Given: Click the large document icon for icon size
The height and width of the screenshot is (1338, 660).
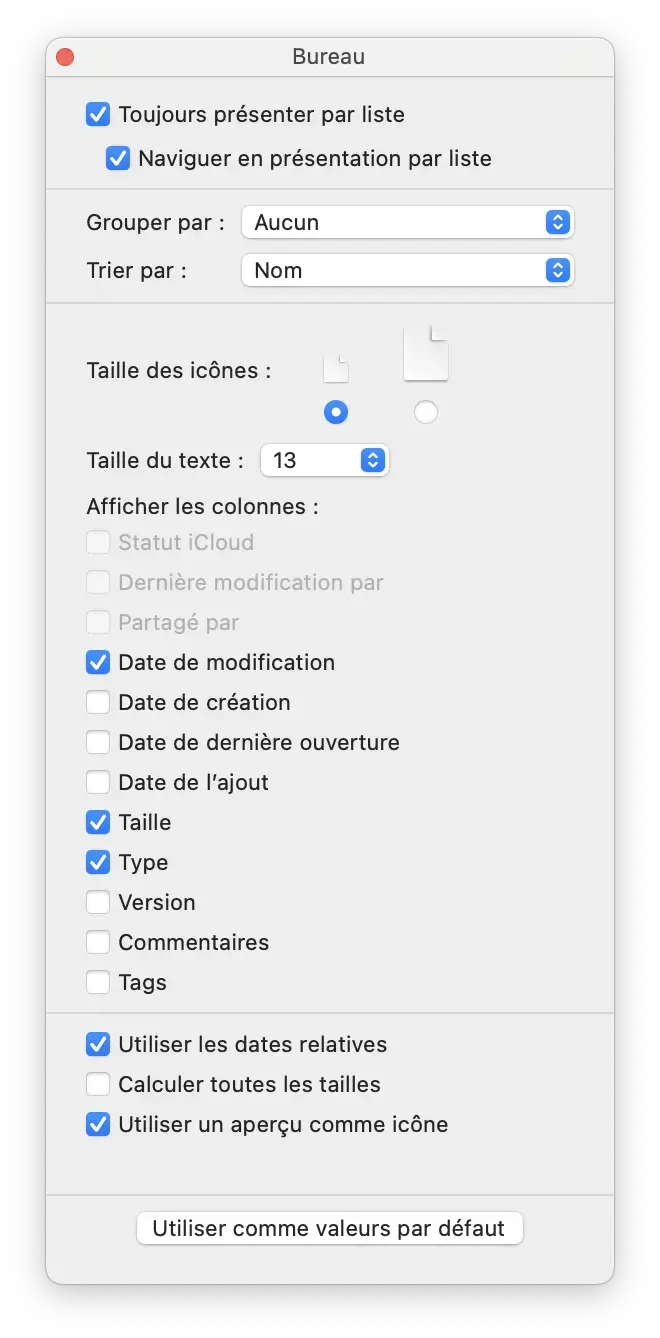Looking at the screenshot, I should tap(426, 352).
